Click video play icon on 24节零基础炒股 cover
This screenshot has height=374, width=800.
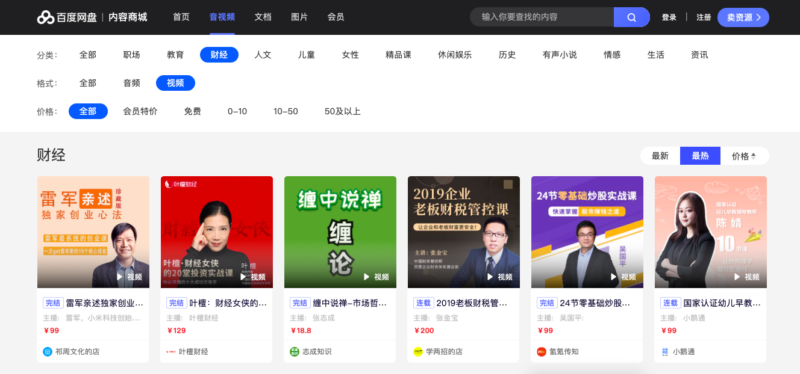tap(614, 277)
